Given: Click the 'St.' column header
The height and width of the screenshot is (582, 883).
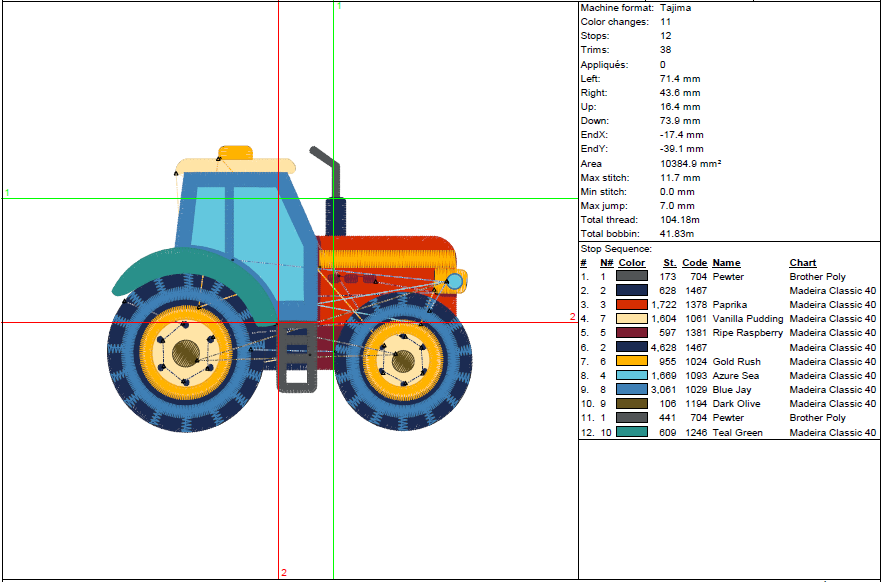Looking at the screenshot, I should tap(670, 263).
